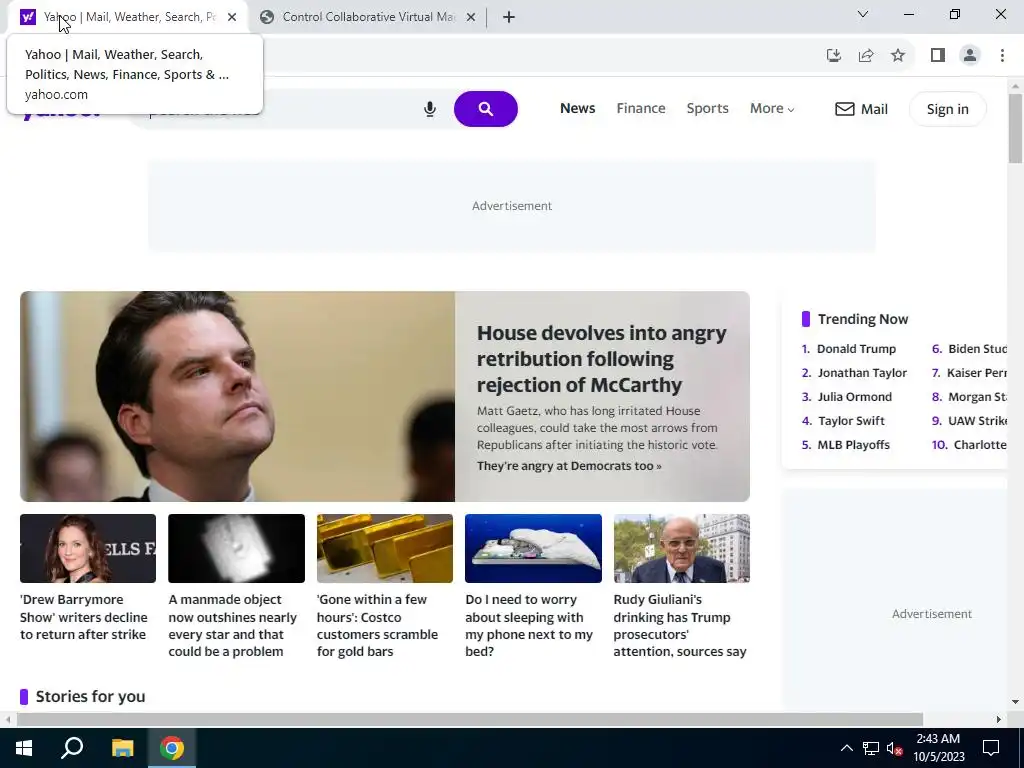Click the horizontal scrollbar left arrow
1024x768 pixels.
coord(7,719)
